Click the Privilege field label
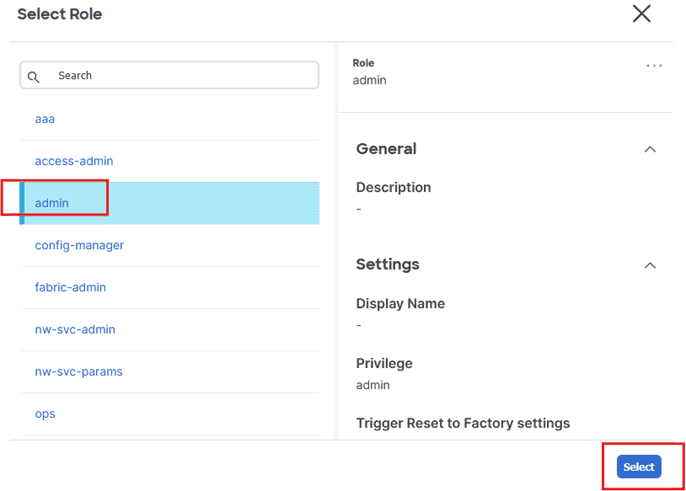The image size is (686, 491). 384,364
